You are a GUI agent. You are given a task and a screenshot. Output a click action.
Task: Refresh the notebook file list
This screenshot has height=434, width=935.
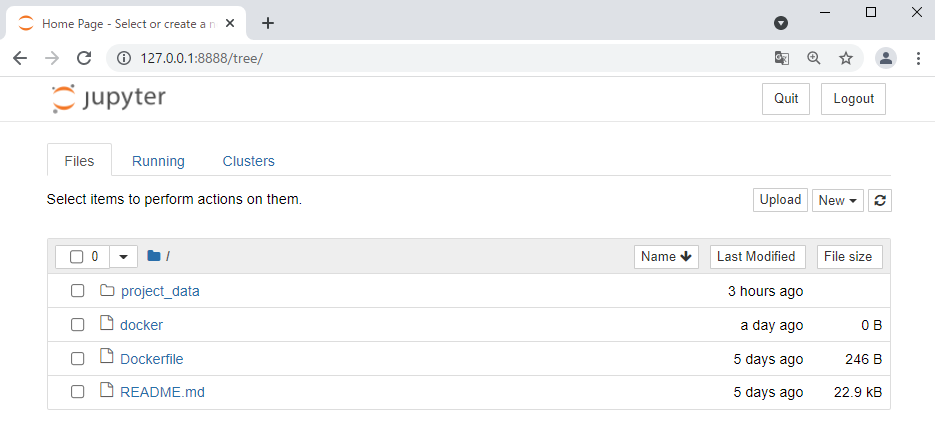tap(880, 200)
